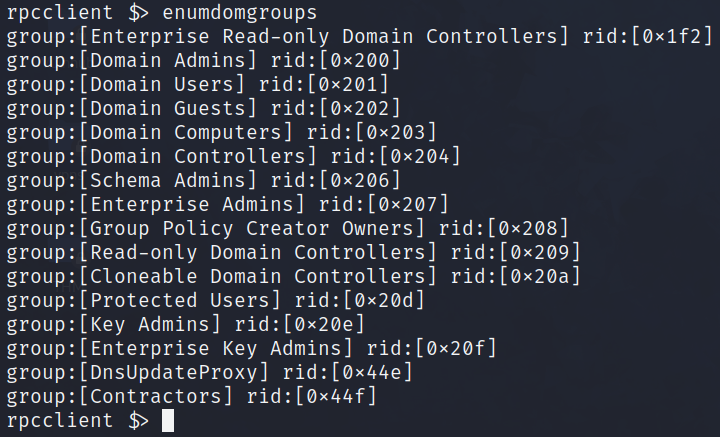
Task: Click the Cloneable Domain Controllers group name
Action: 258,274
